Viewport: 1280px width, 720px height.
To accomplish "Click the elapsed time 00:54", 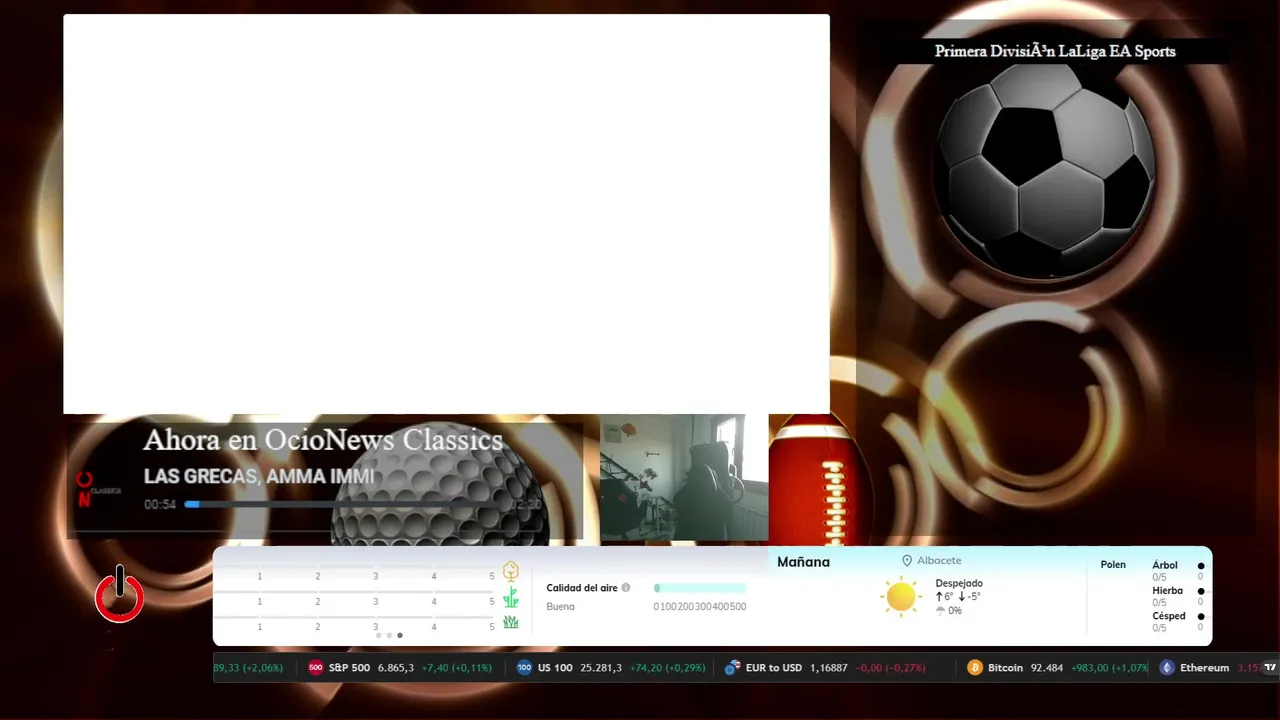I will tap(160, 505).
